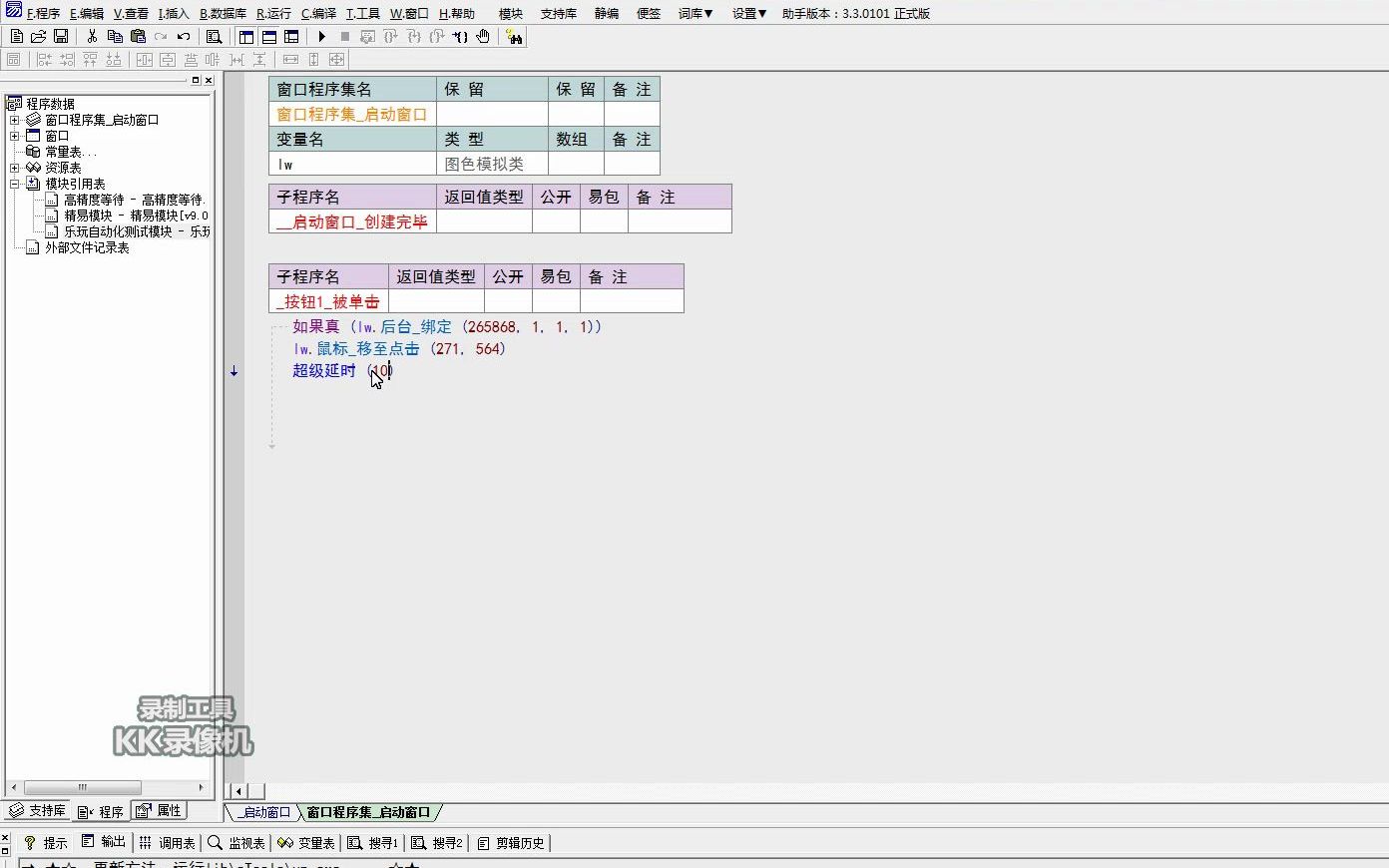Click the 模块 helper button

[x=511, y=14]
